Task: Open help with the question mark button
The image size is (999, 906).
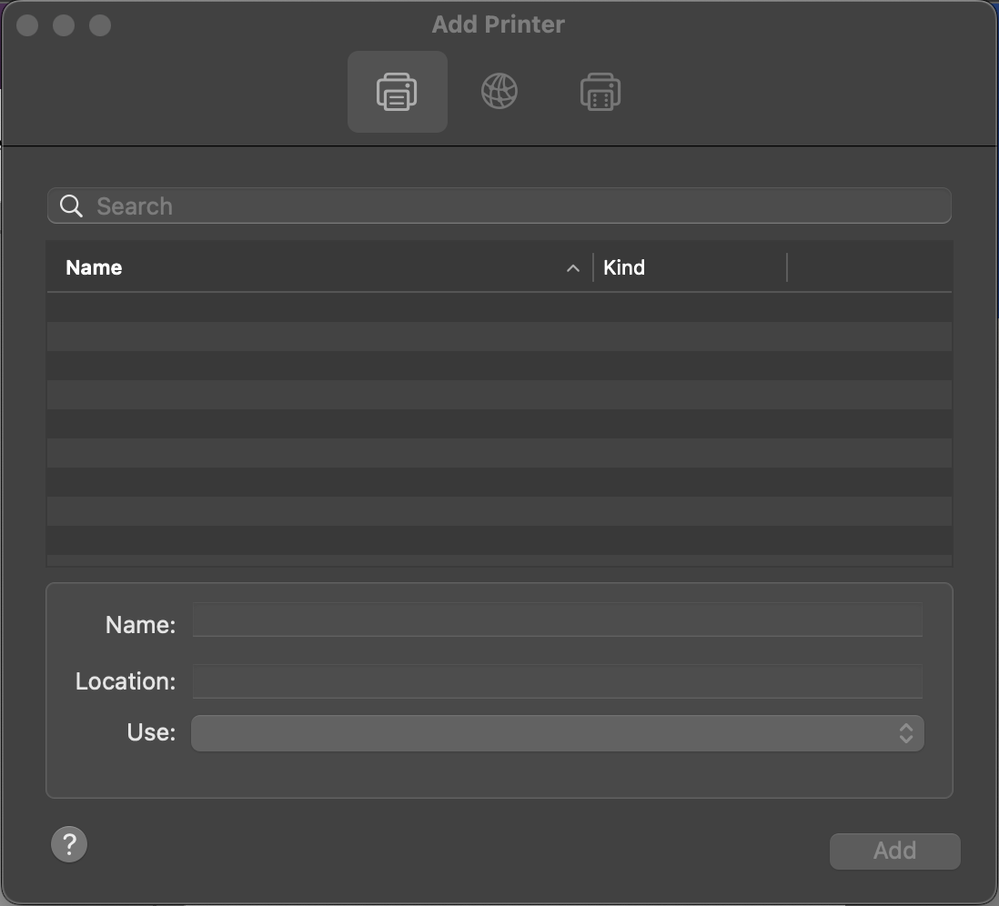Action: (x=69, y=844)
